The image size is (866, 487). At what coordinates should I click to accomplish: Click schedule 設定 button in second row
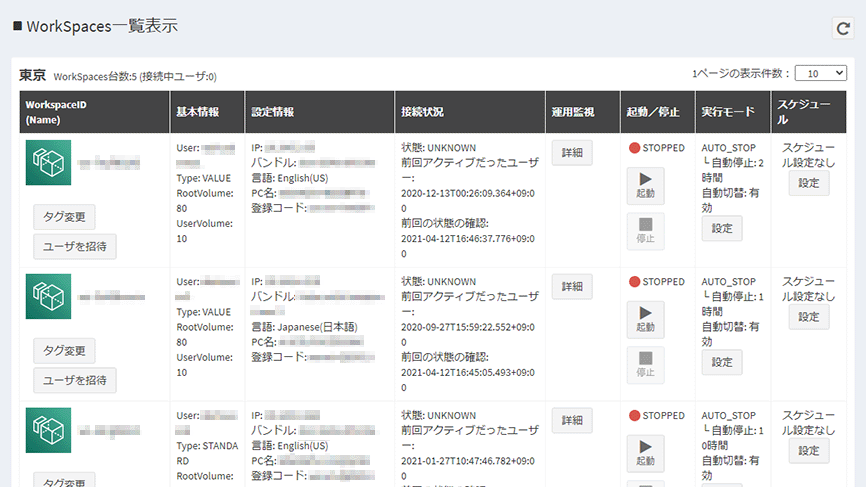pos(809,317)
